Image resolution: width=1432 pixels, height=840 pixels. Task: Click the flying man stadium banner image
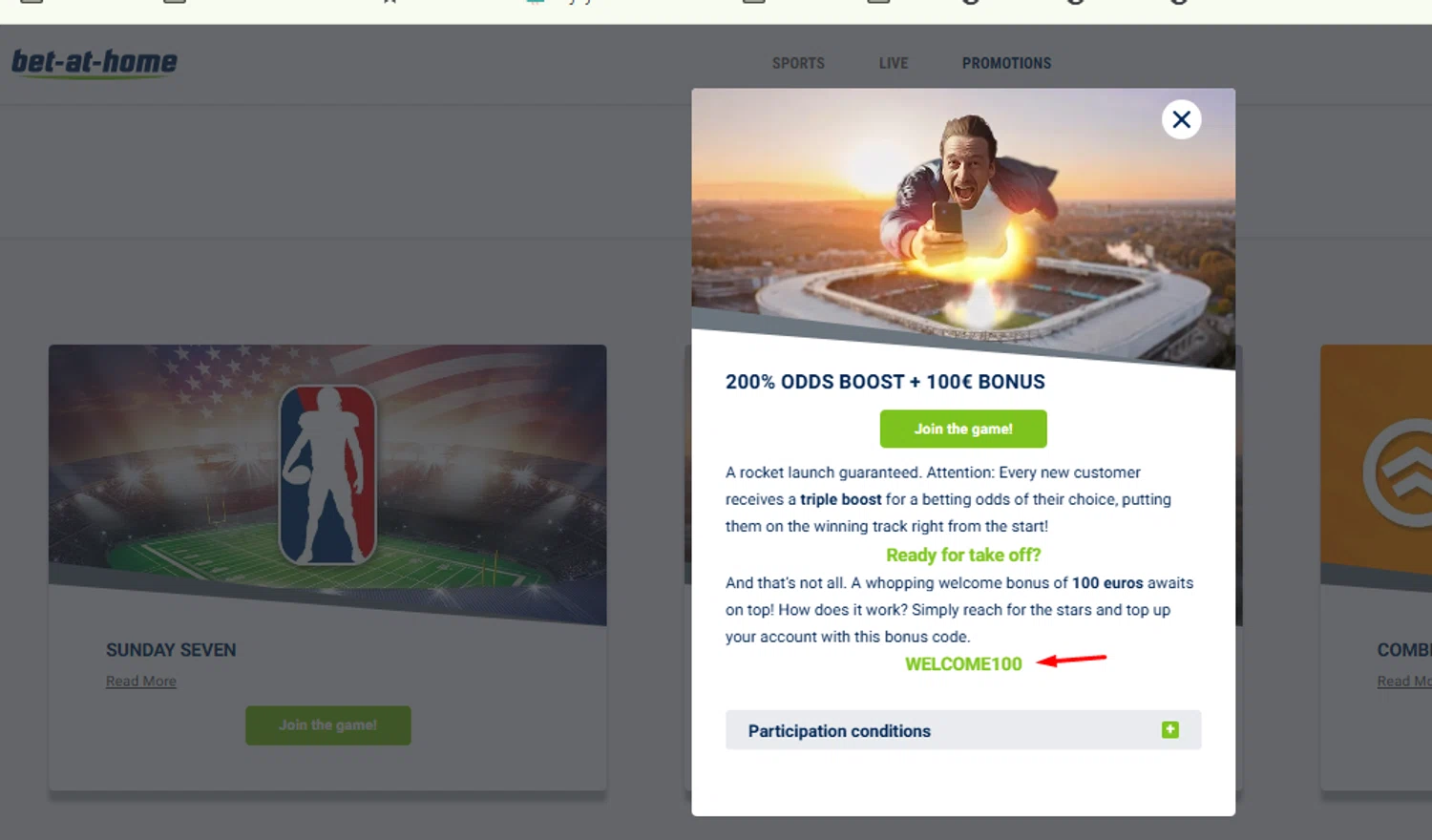[x=963, y=227]
